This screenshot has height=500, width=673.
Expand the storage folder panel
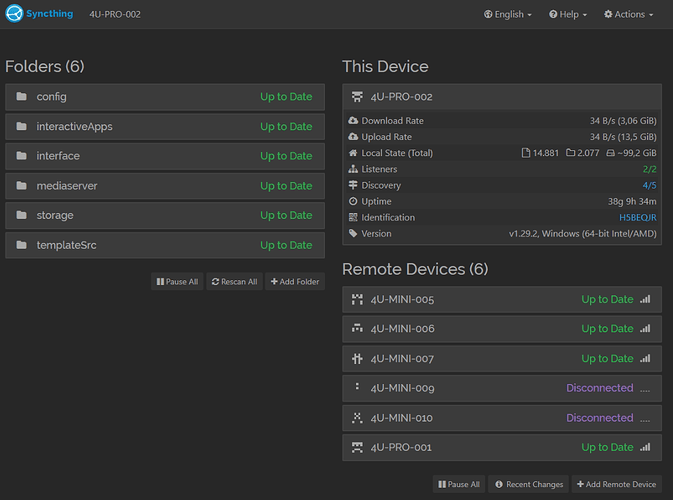(165, 215)
